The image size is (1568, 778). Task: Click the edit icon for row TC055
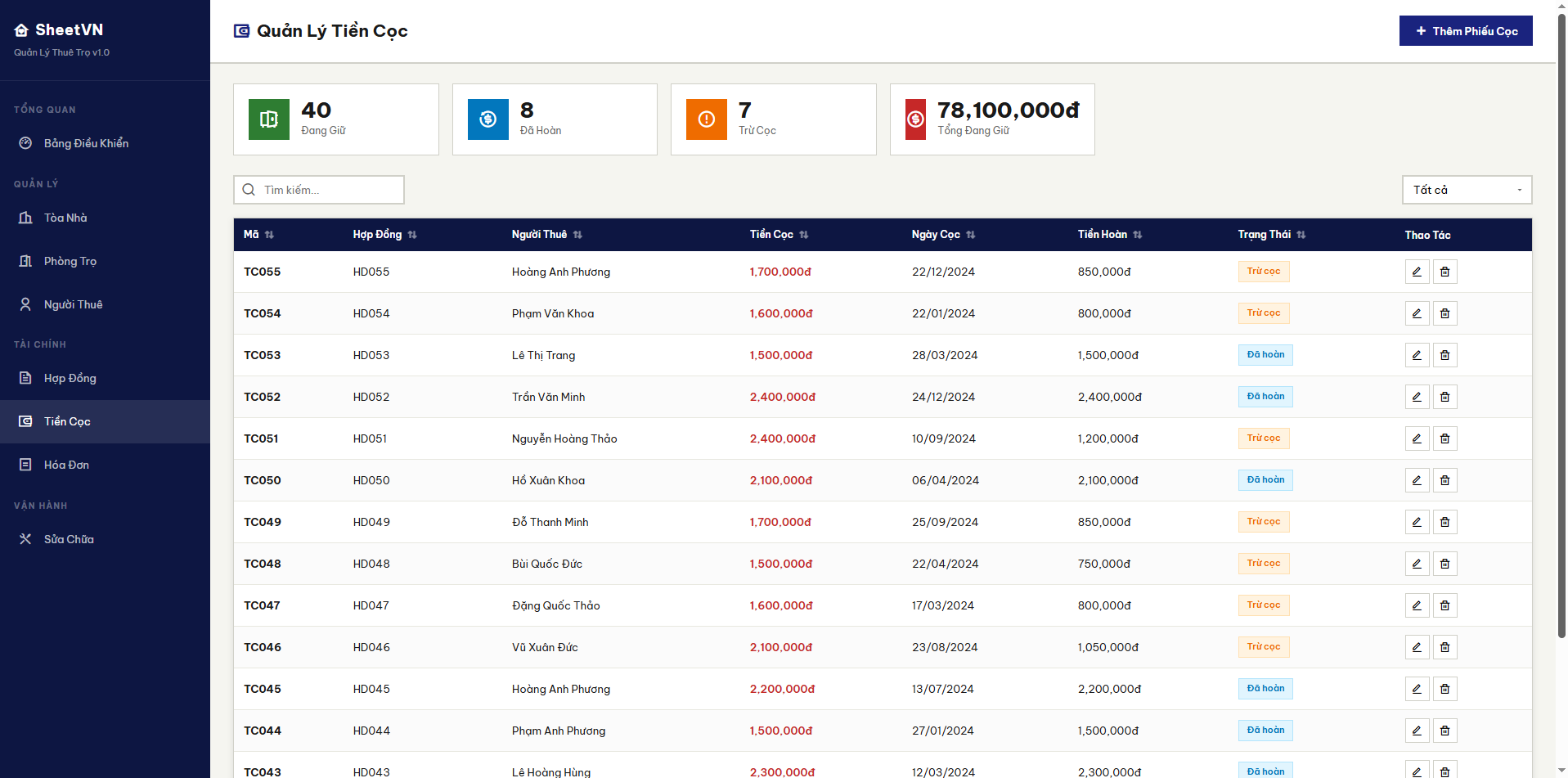pos(1417,272)
